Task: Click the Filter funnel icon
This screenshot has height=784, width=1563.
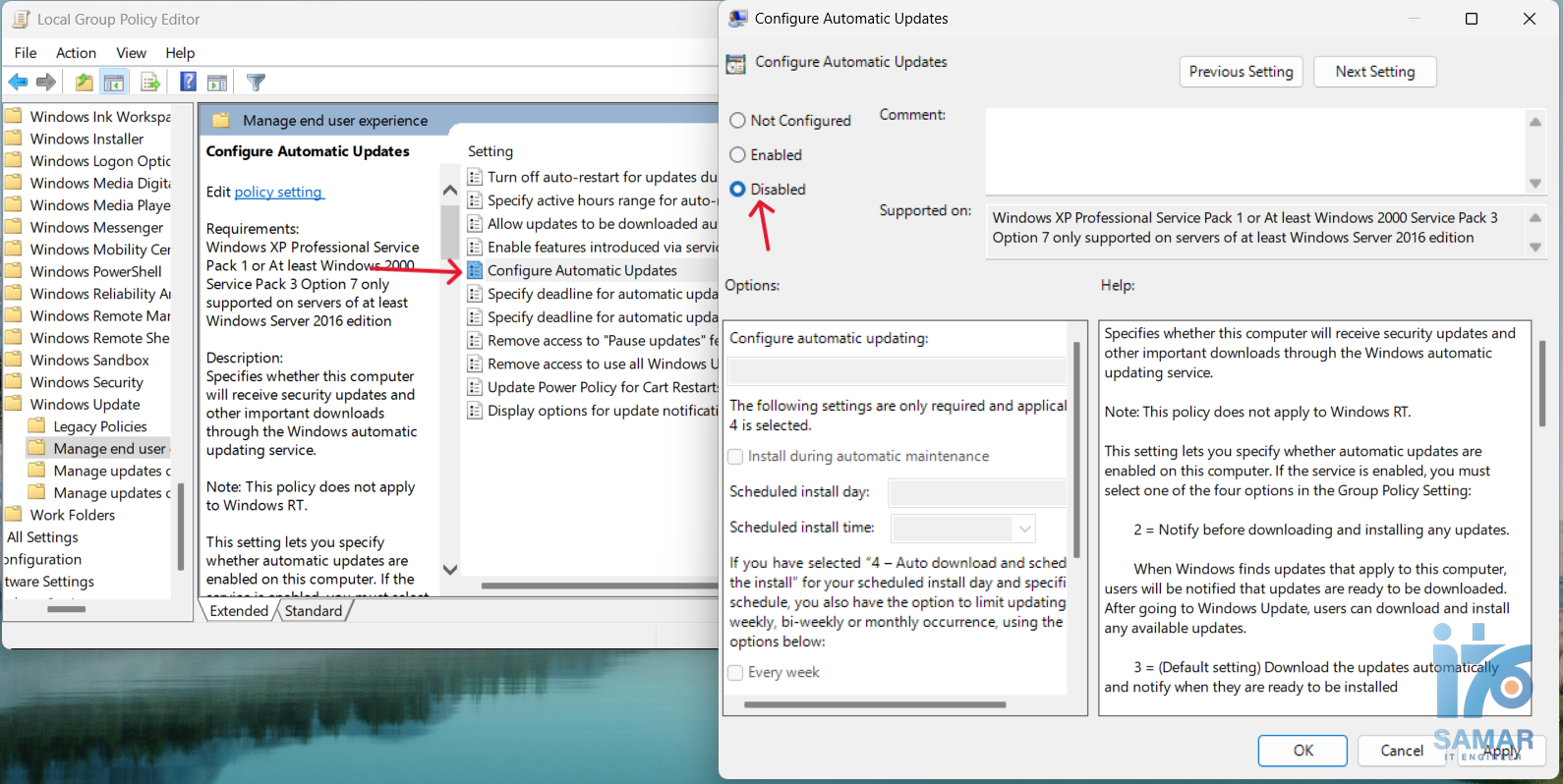Action: (256, 83)
